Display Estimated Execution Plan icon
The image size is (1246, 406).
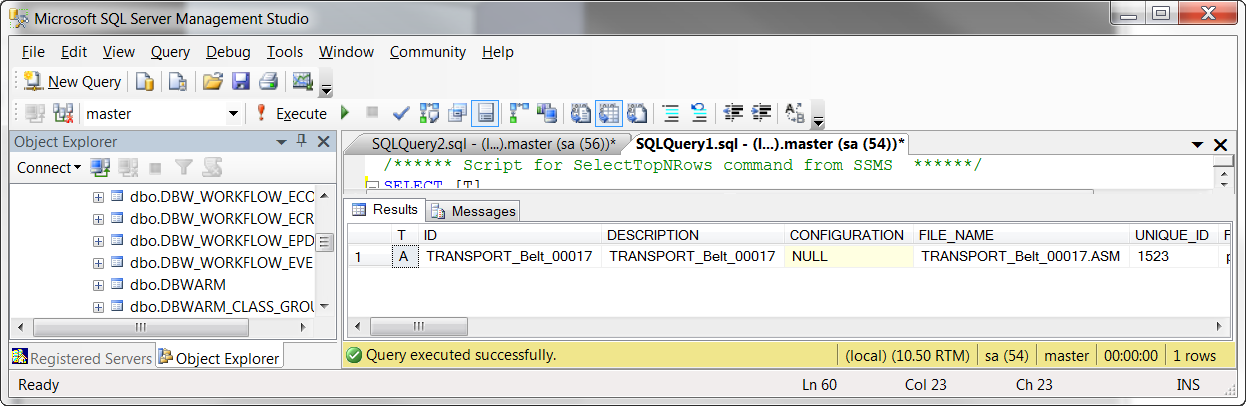[x=430, y=113]
